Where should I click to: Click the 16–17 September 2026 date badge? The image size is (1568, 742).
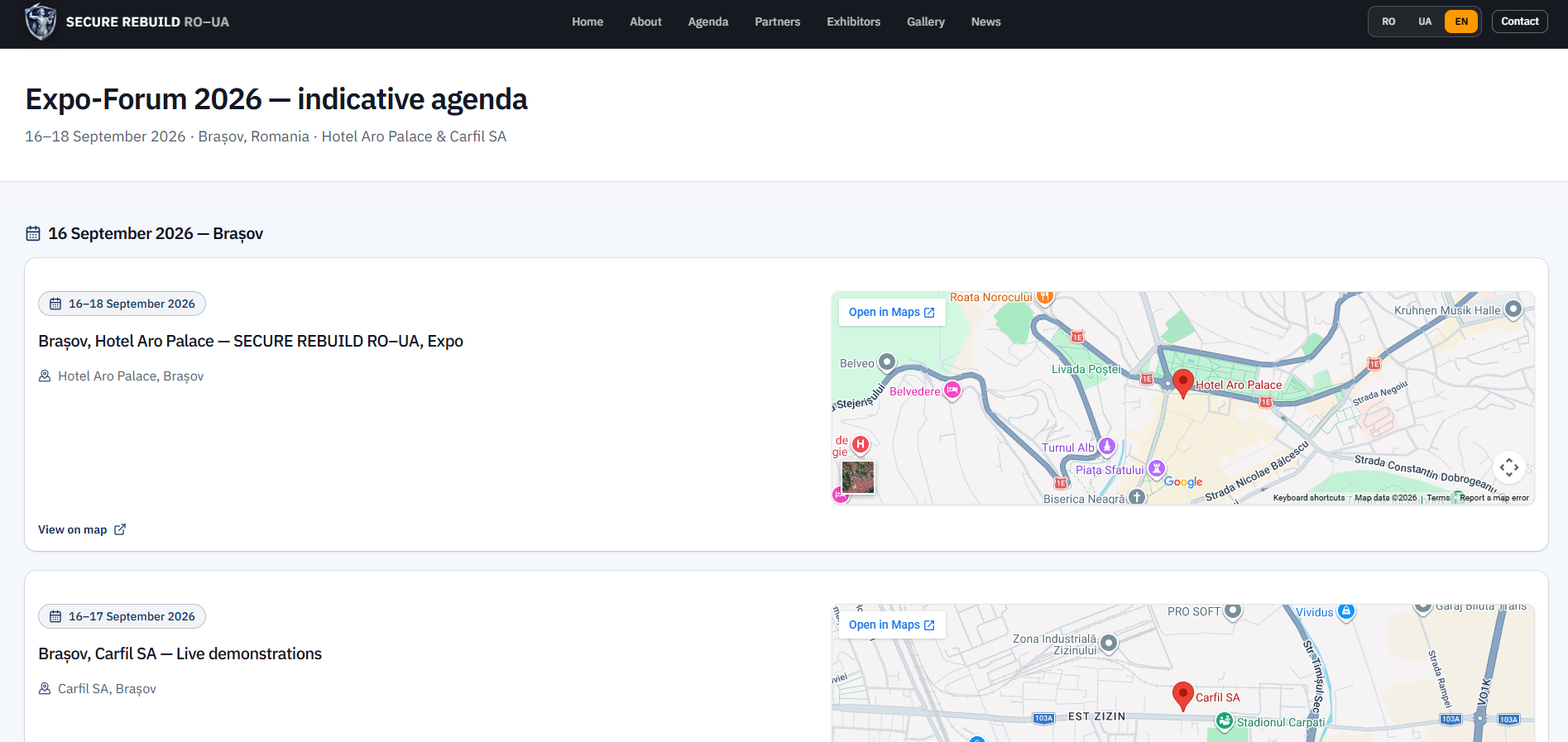click(122, 616)
